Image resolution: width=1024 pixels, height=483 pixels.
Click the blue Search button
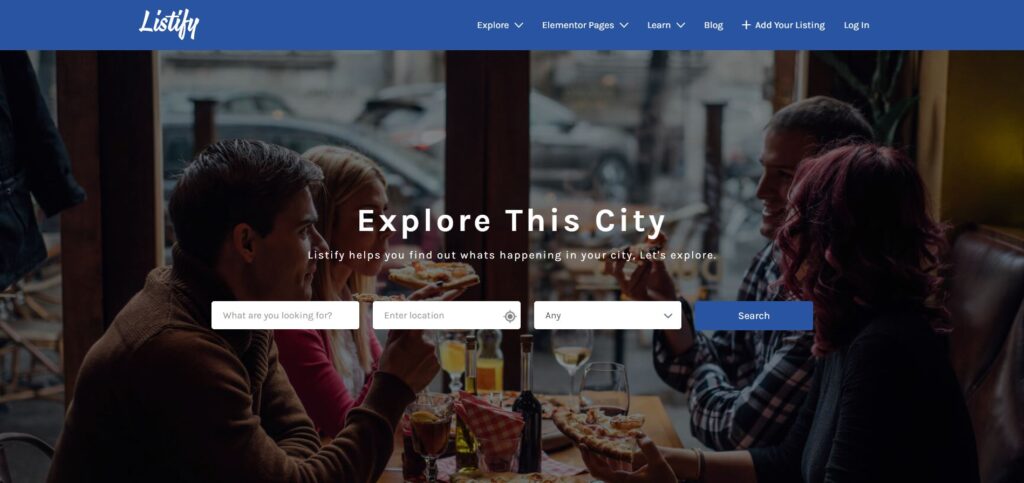pos(754,315)
